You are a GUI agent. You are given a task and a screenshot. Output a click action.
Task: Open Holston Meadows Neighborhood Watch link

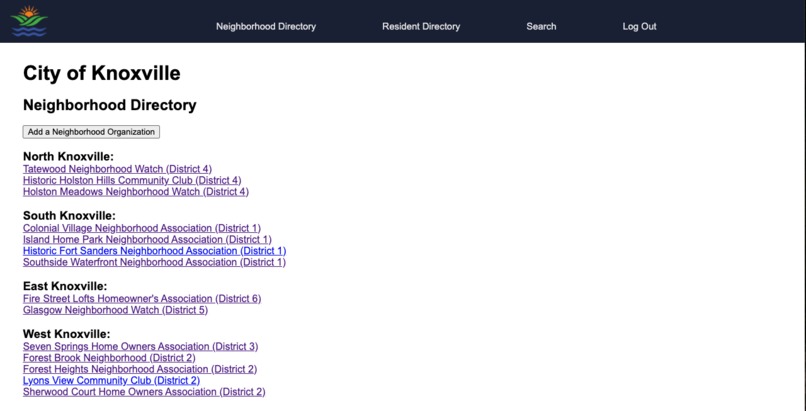click(136, 192)
